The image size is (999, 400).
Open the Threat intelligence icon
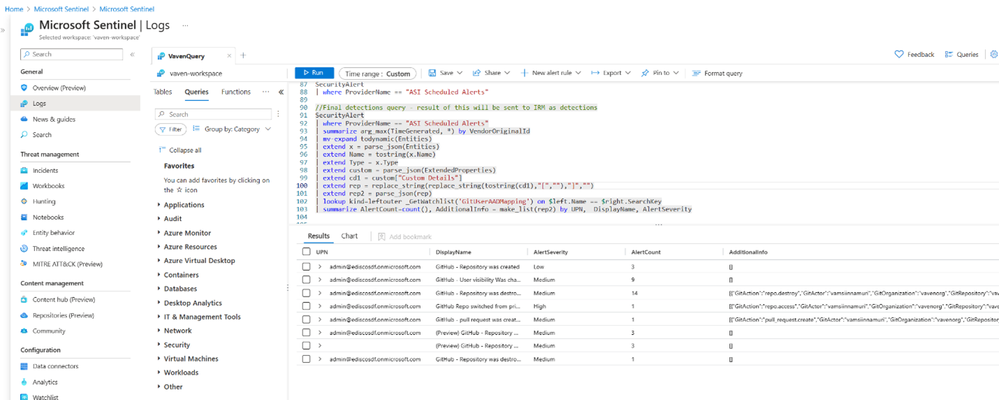coord(24,248)
